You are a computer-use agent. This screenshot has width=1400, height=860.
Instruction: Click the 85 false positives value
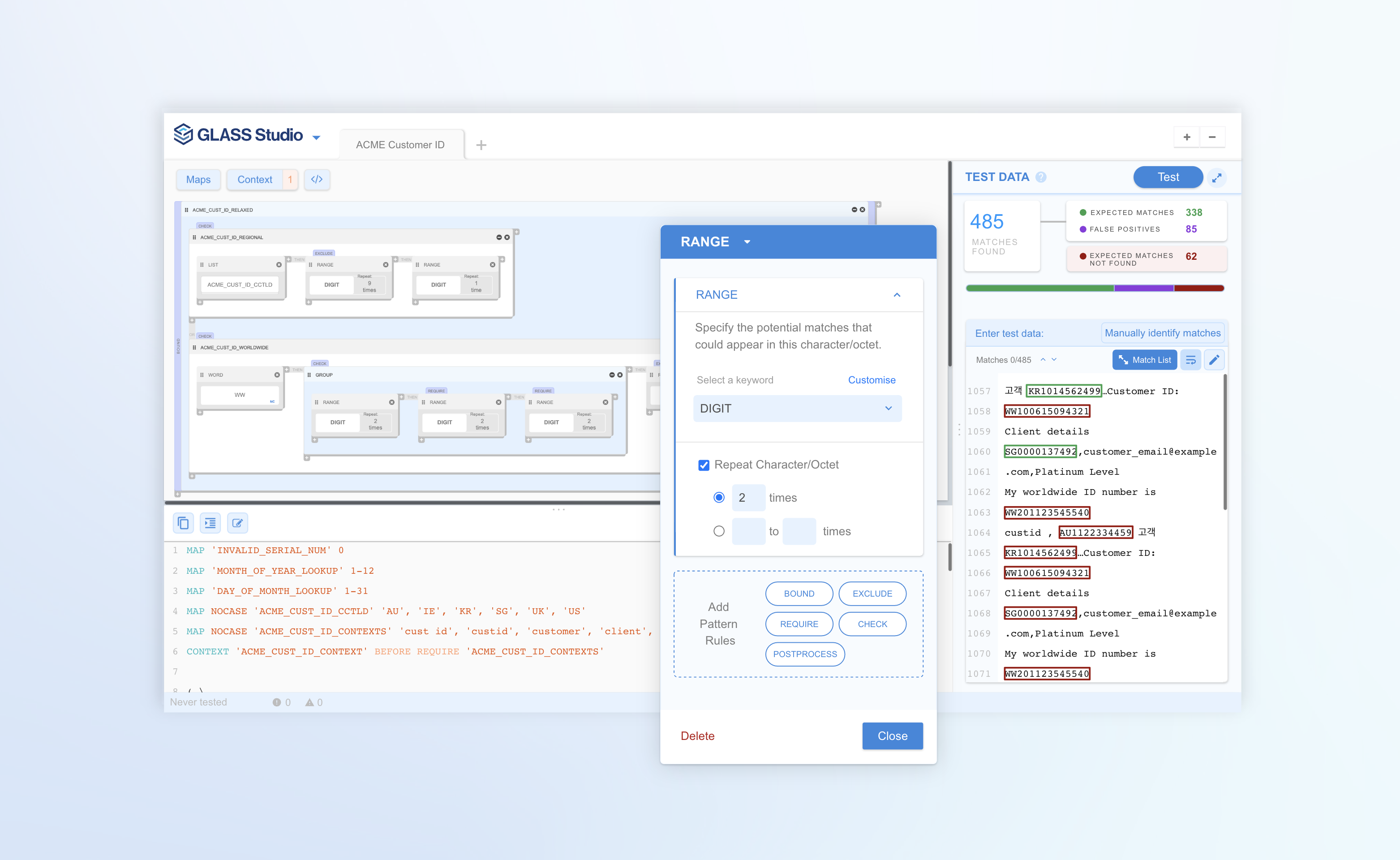(1191, 228)
